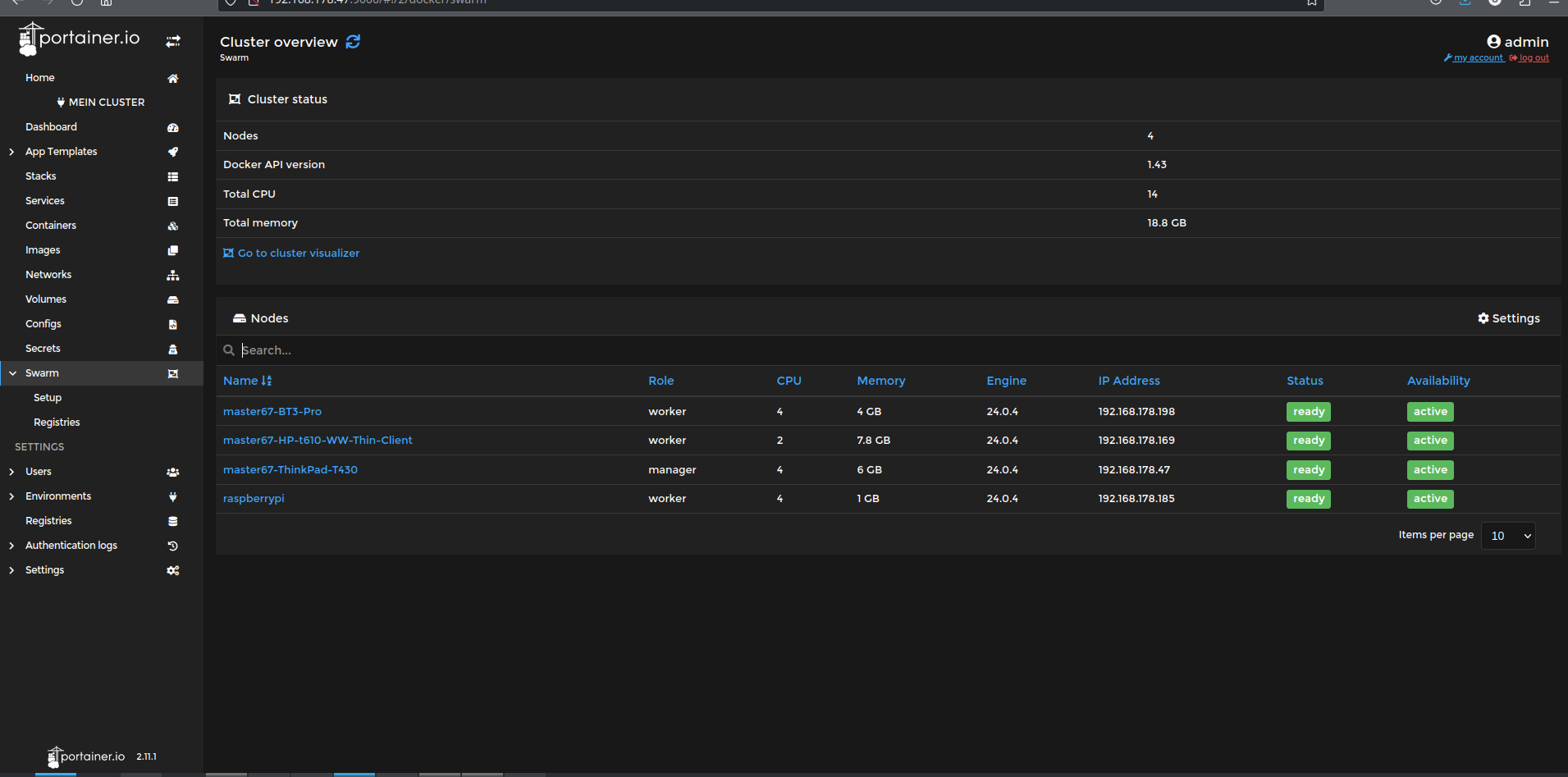The width and height of the screenshot is (1568, 777).
Task: Refresh the cluster overview with the sync icon
Action: pos(353,42)
